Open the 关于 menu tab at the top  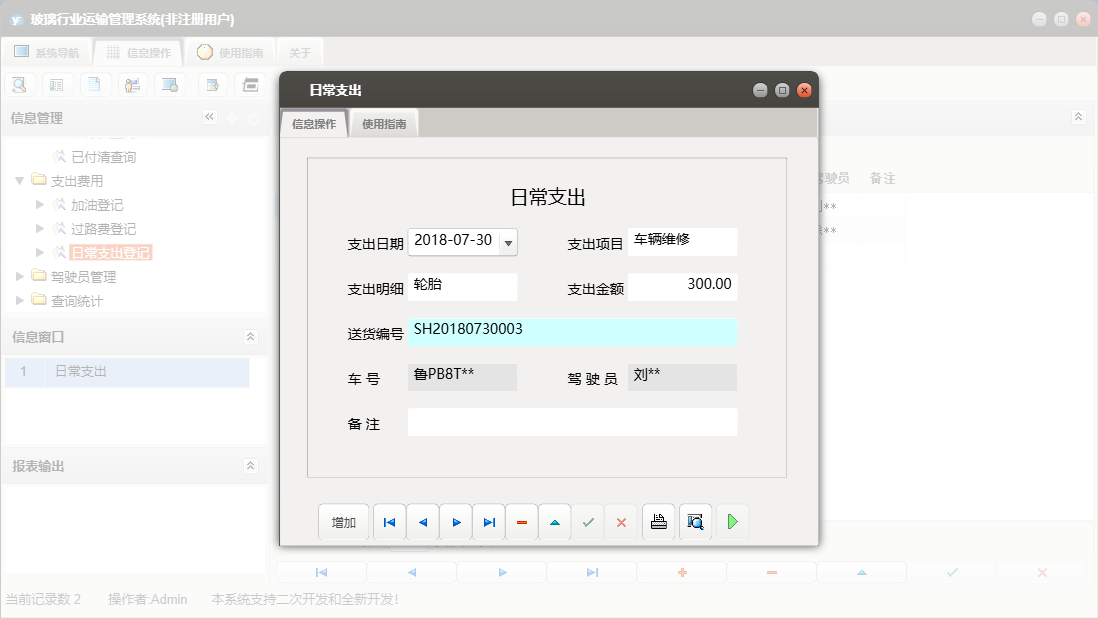coord(299,51)
